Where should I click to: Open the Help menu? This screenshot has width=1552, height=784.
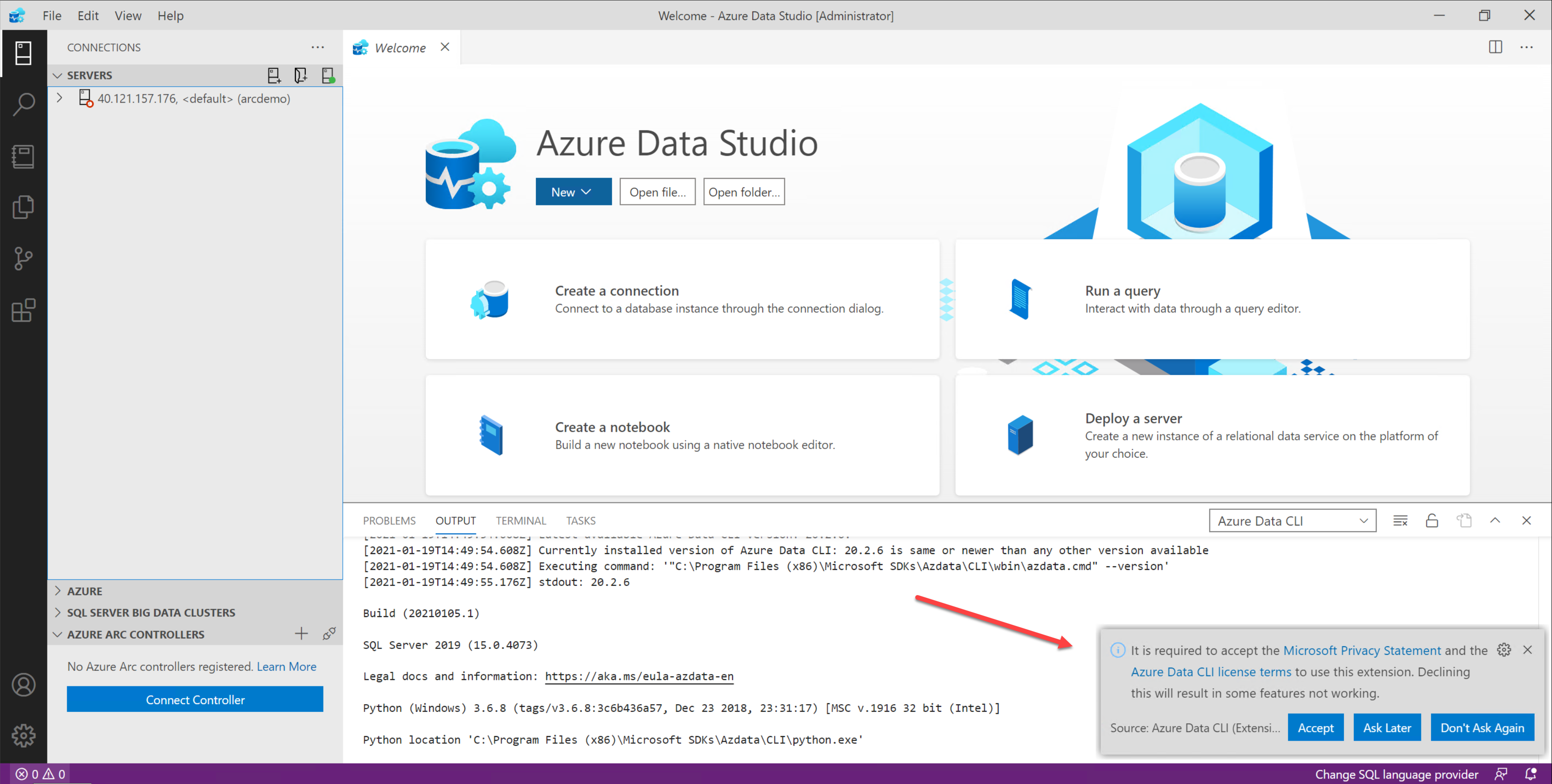tap(170, 16)
